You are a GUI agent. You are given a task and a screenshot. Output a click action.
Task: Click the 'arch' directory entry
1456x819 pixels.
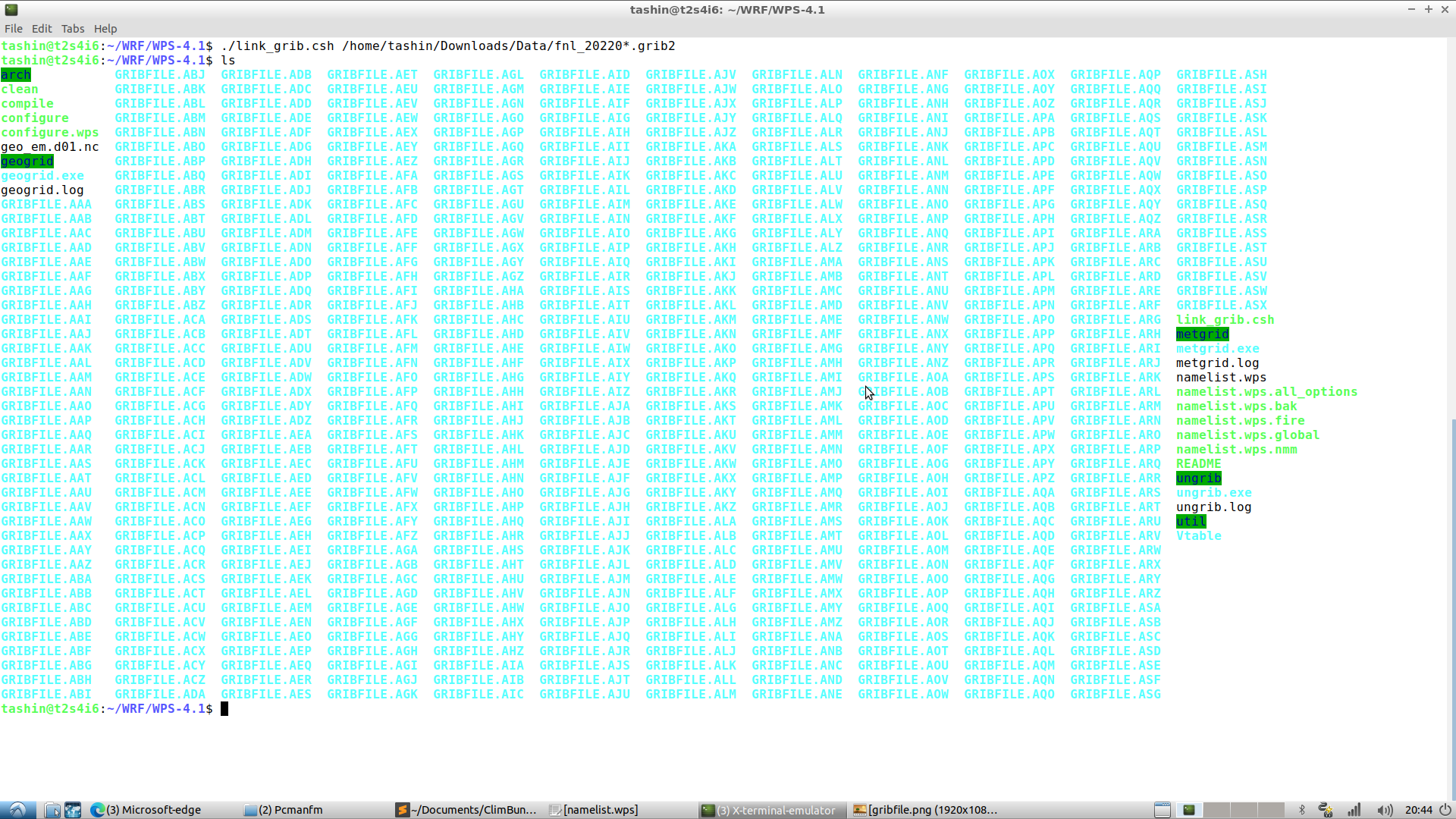point(16,74)
